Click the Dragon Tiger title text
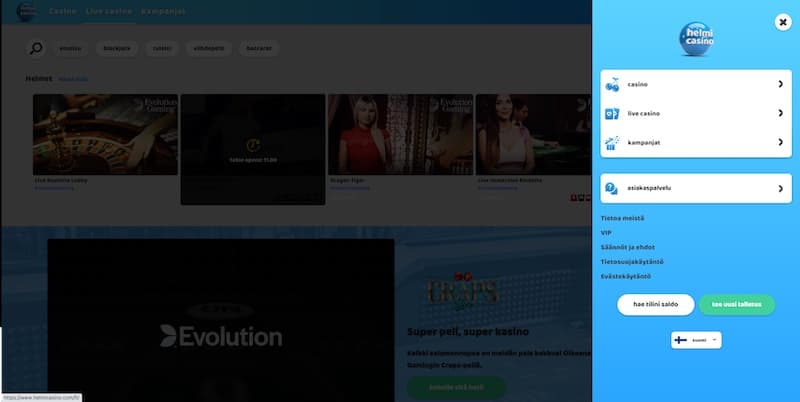 click(347, 180)
